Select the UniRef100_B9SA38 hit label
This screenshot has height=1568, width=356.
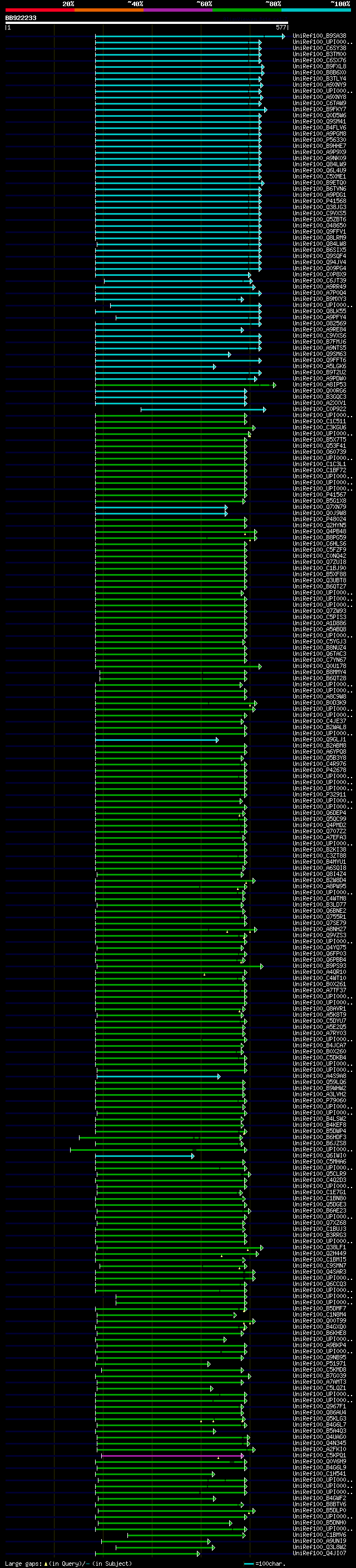point(319,36)
